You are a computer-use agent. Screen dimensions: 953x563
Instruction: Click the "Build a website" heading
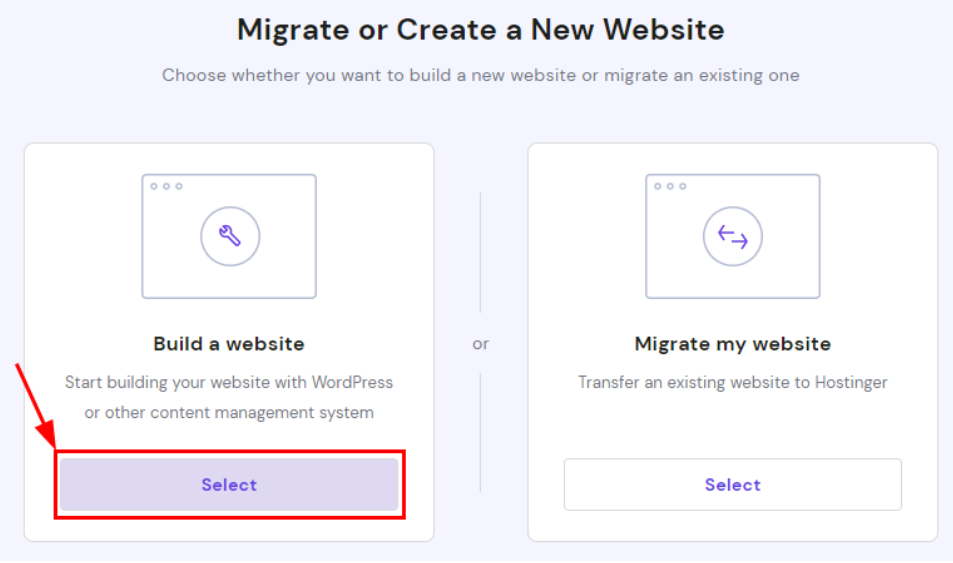point(229,344)
